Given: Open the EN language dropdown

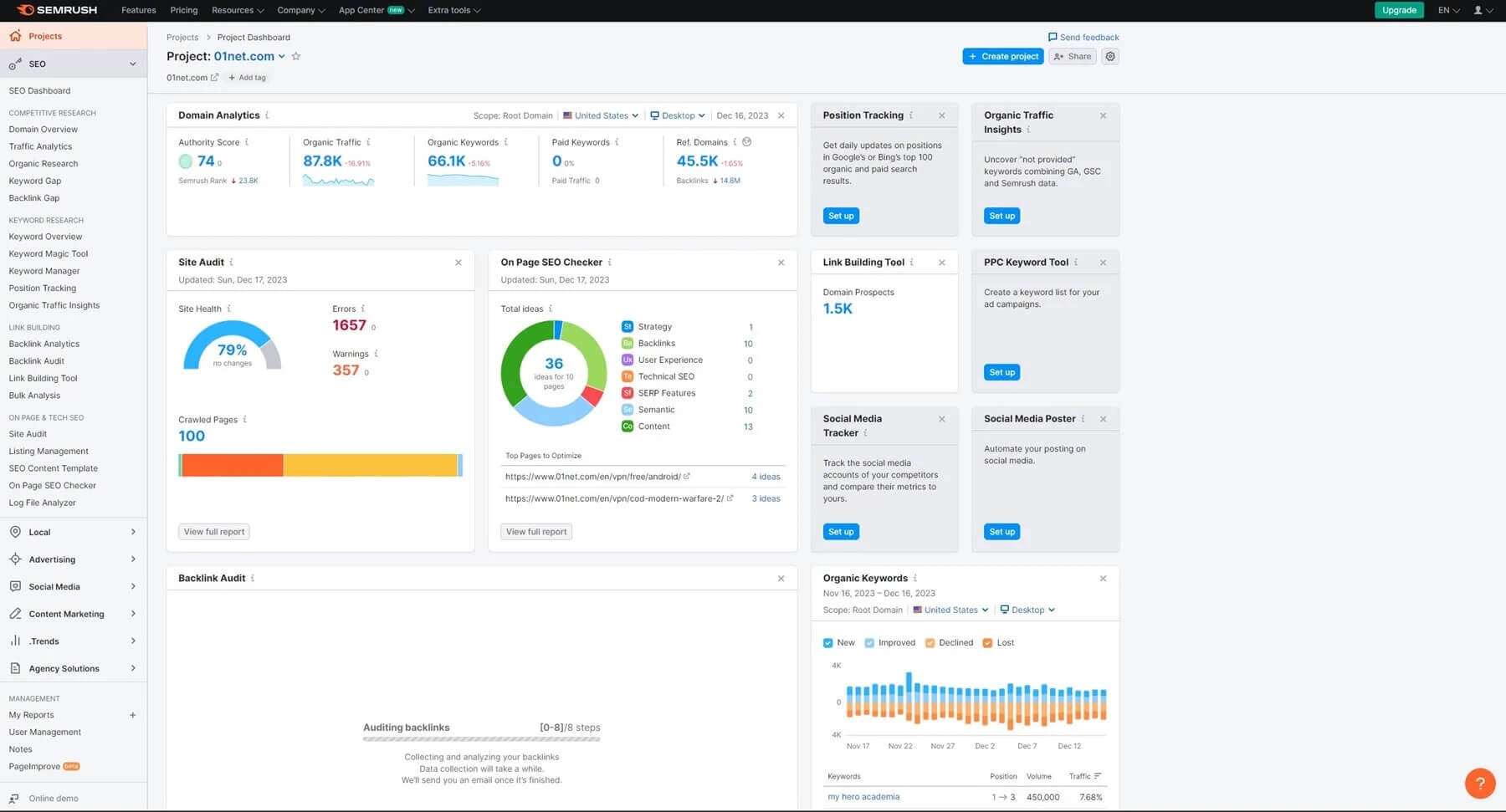Looking at the screenshot, I should (1448, 10).
